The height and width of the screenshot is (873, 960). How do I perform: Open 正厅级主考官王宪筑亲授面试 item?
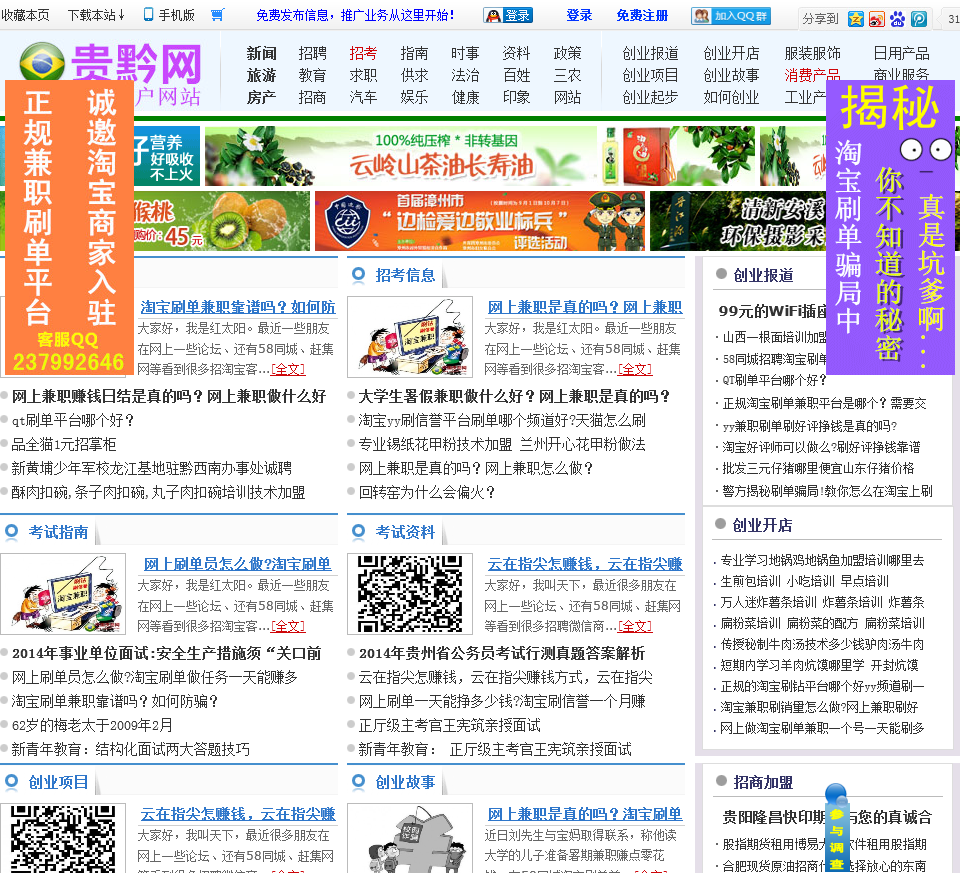point(449,725)
